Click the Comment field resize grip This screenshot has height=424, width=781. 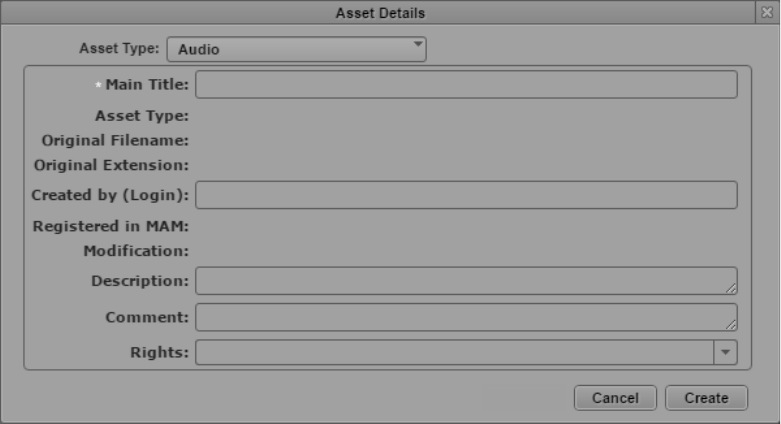pyautogui.click(x=731, y=324)
